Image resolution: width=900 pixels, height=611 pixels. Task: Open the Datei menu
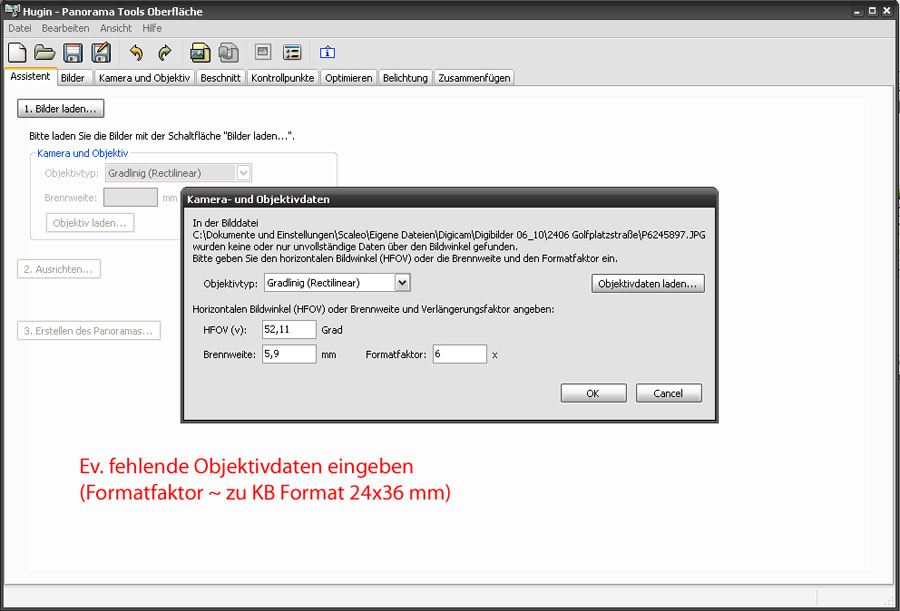pos(20,28)
